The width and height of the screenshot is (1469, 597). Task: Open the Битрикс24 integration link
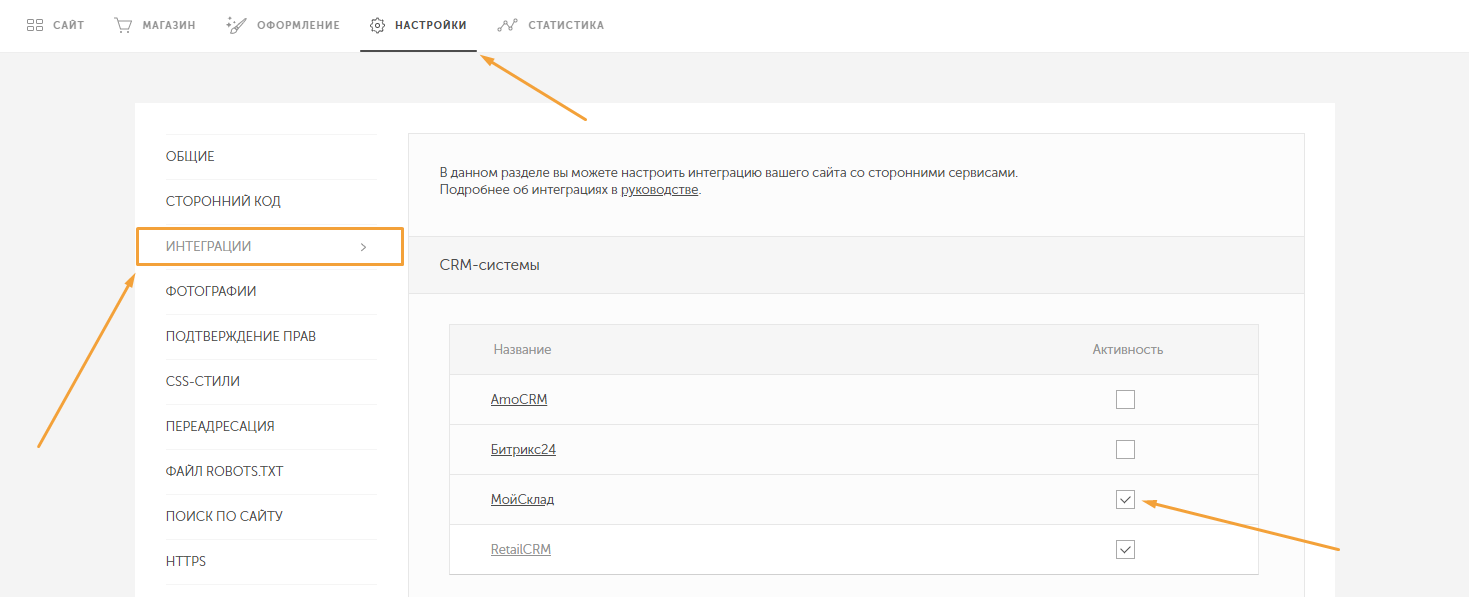[x=523, y=450]
